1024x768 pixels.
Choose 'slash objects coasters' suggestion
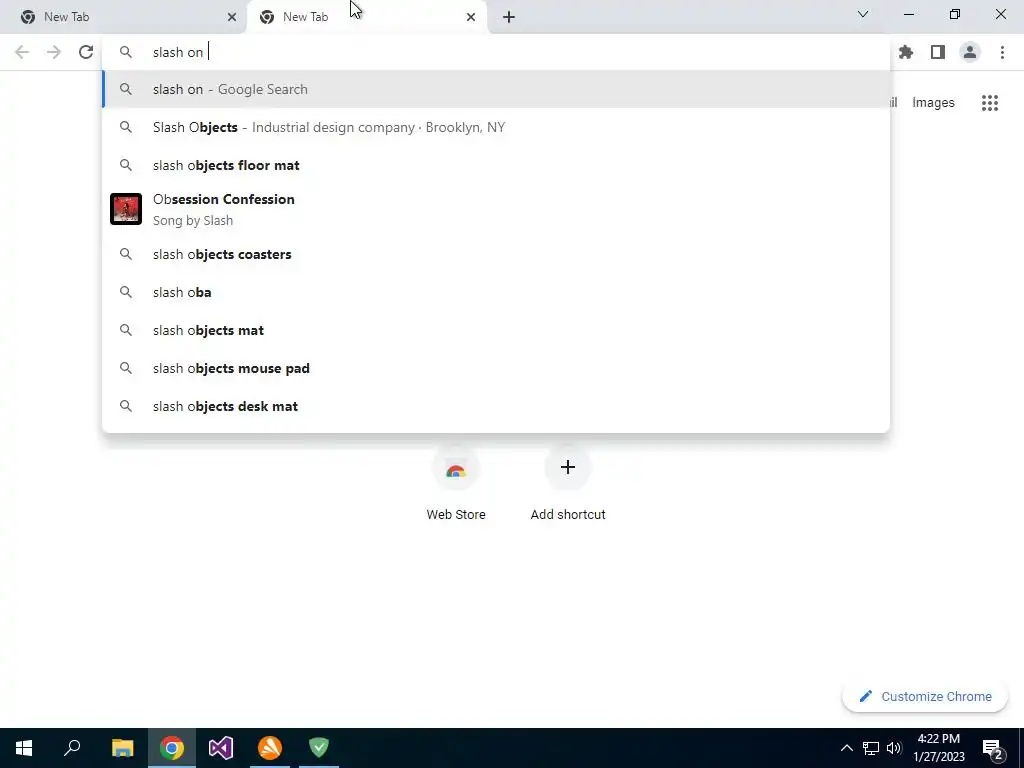(x=496, y=254)
